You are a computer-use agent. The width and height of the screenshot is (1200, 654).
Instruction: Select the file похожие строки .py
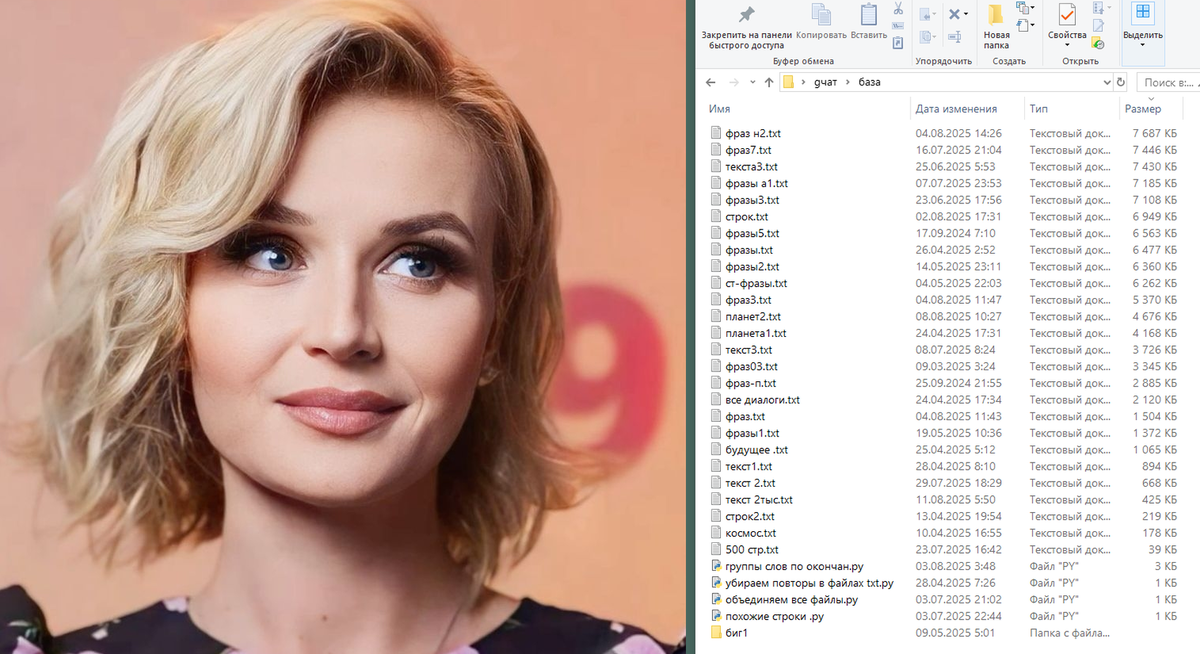coord(775,617)
